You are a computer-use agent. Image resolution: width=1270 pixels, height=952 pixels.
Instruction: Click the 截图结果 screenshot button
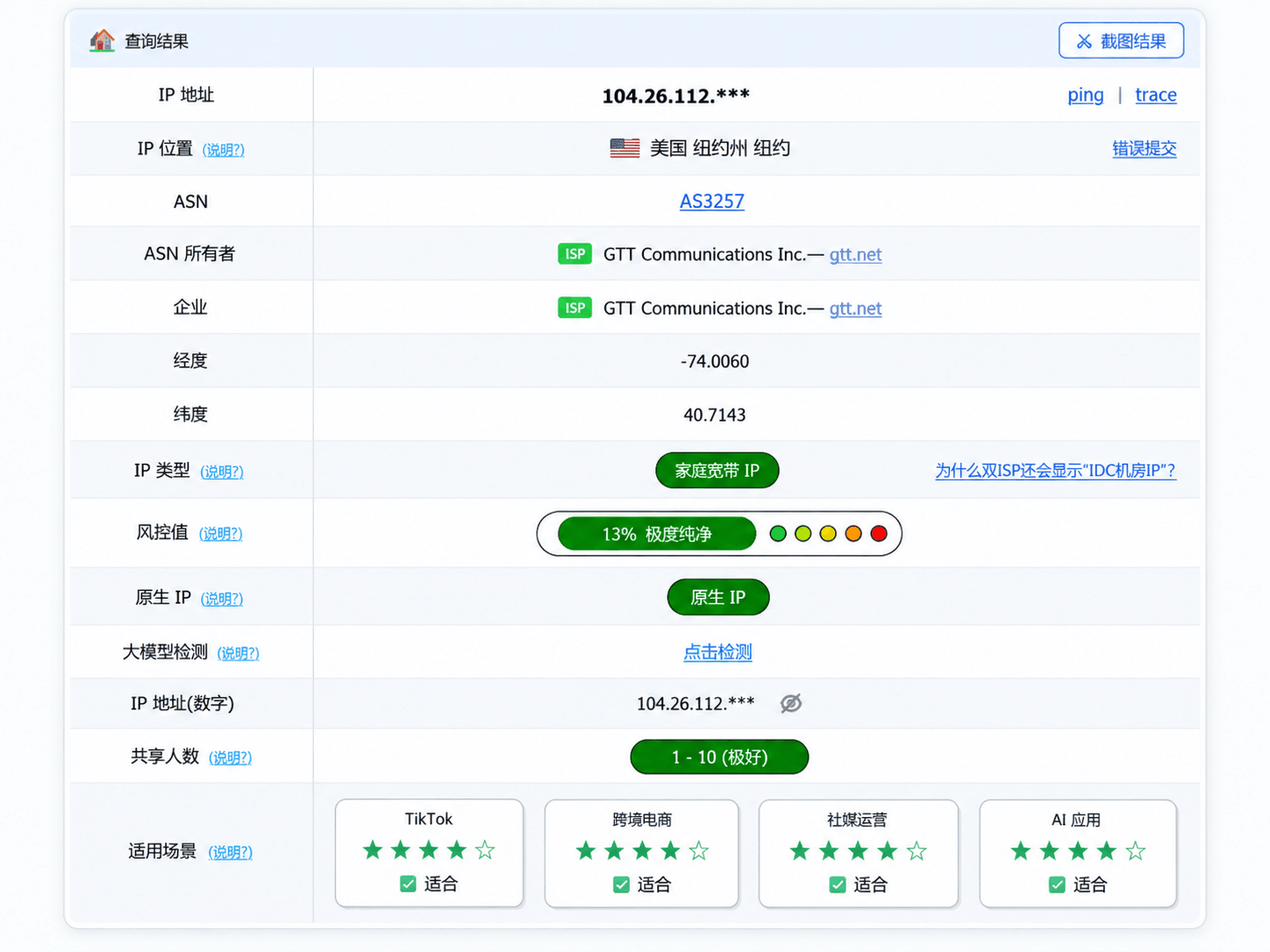[x=1121, y=41]
